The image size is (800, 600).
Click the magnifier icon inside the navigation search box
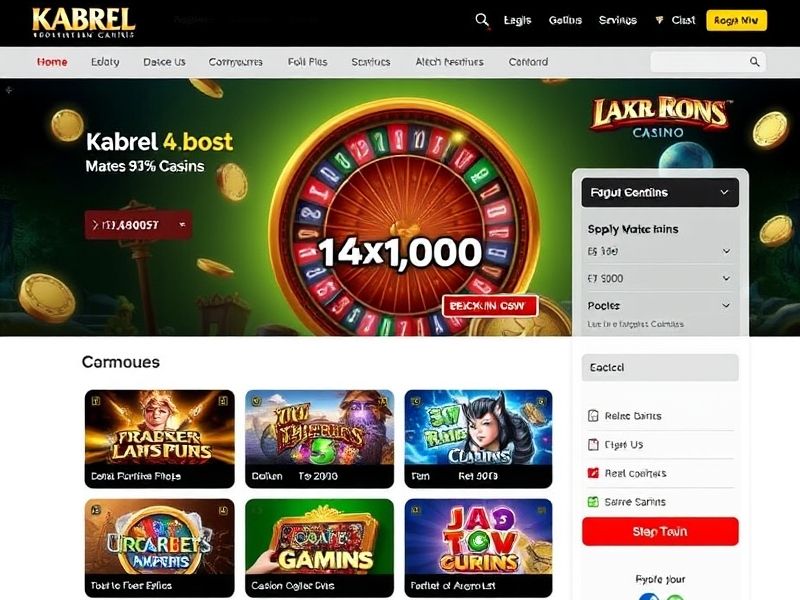[x=755, y=62]
